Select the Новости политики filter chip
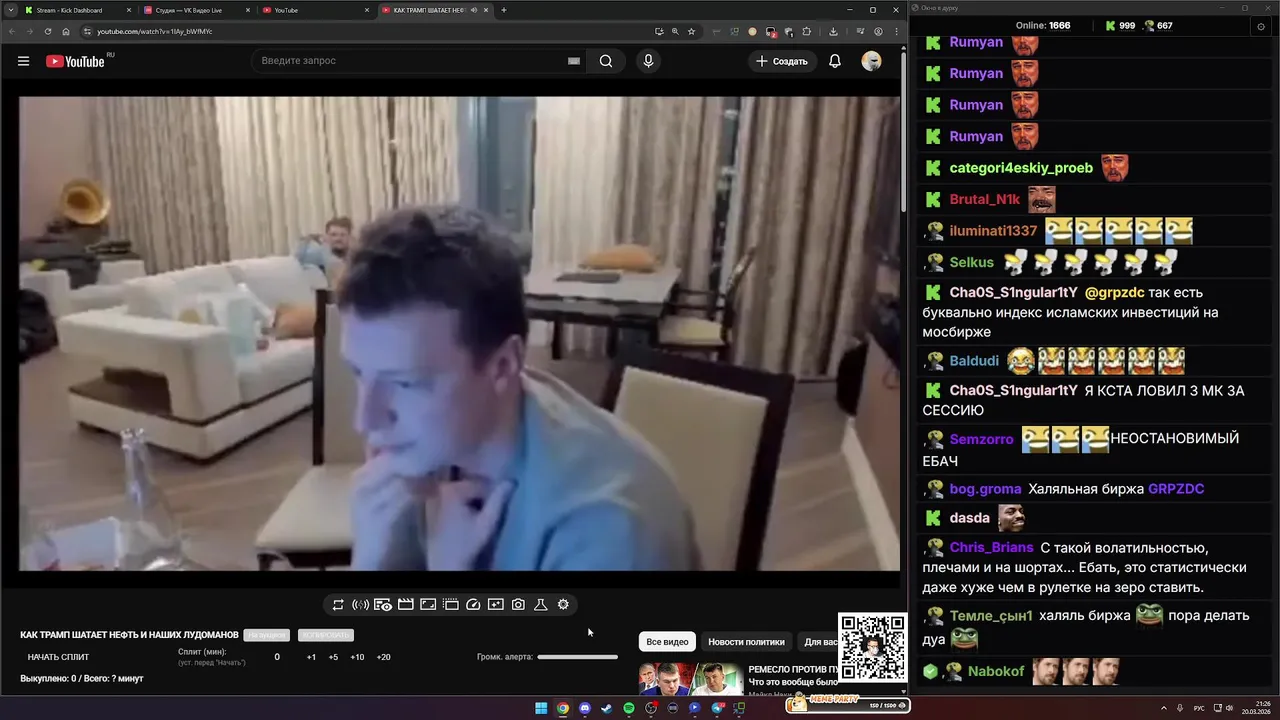Screen dimensions: 1280x720 point(746,642)
